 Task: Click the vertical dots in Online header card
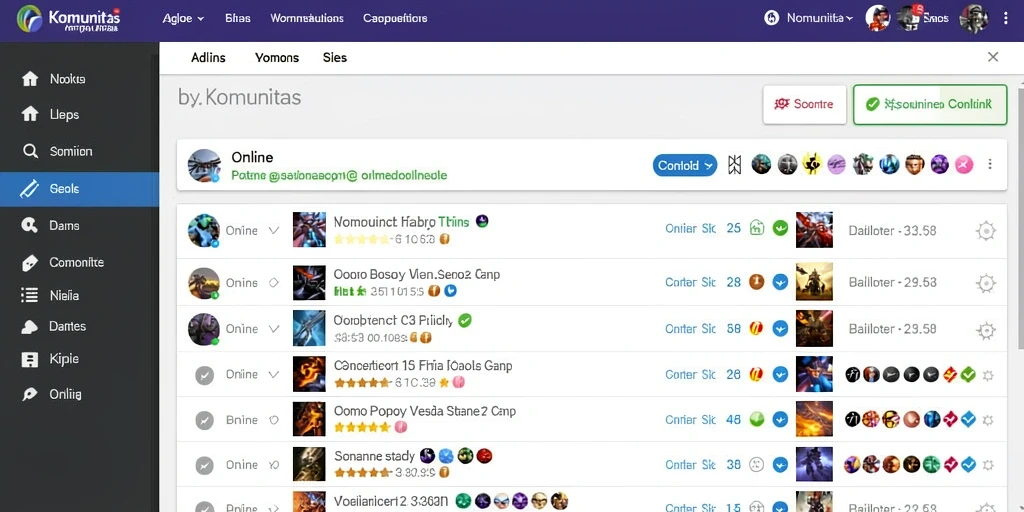click(990, 165)
